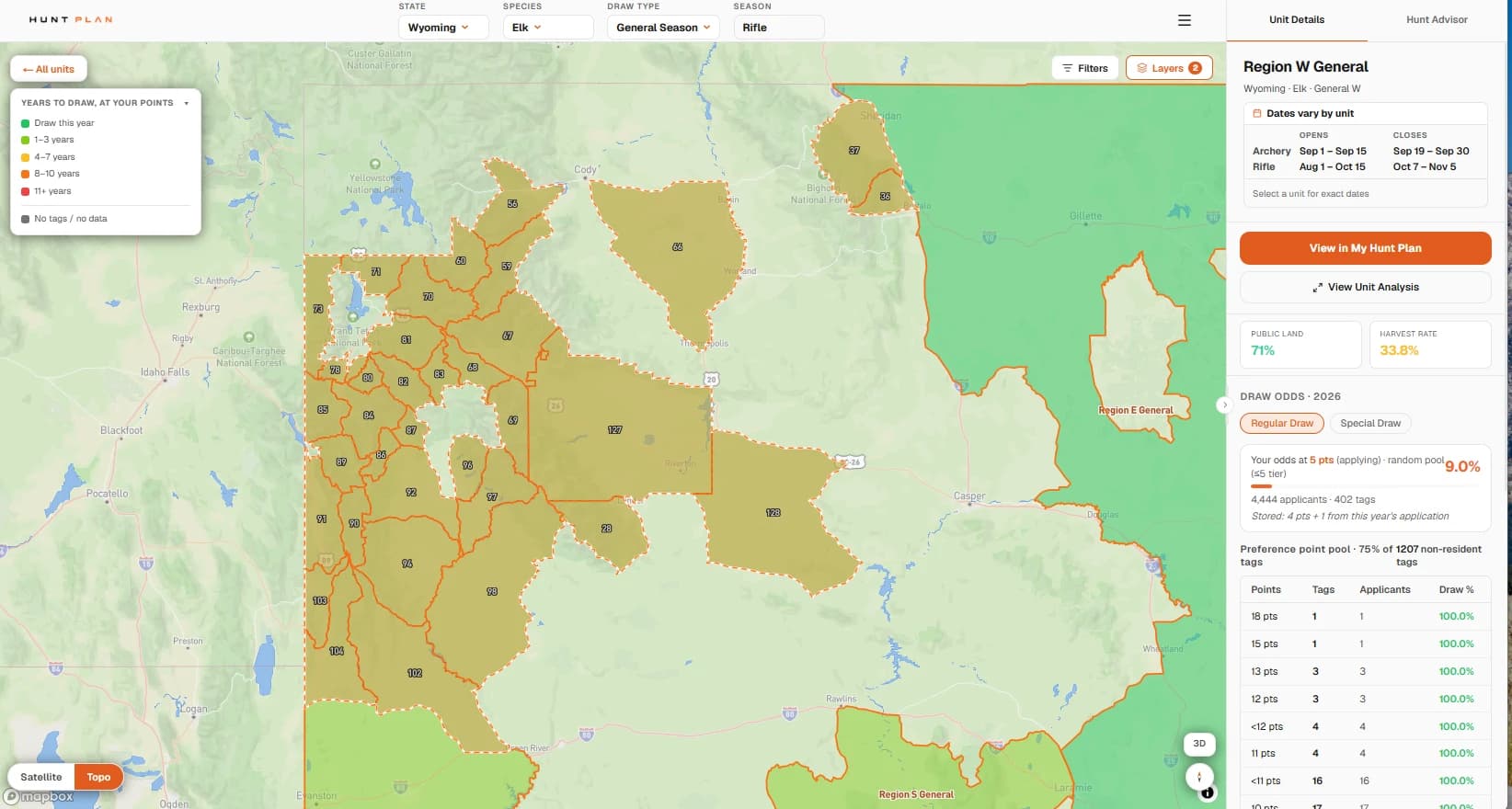Reset map bearing with the compass button
This screenshot has width=1512, height=809.
tap(1199, 776)
